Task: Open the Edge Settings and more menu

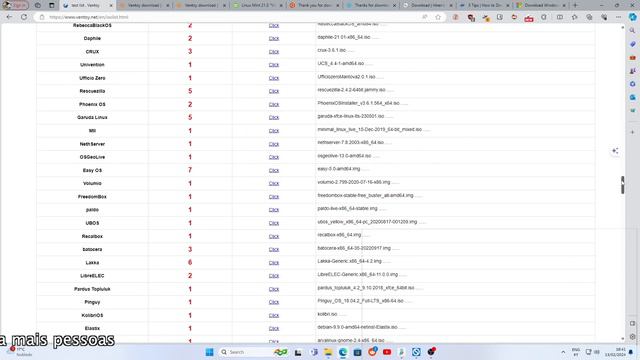Action: coord(618,17)
